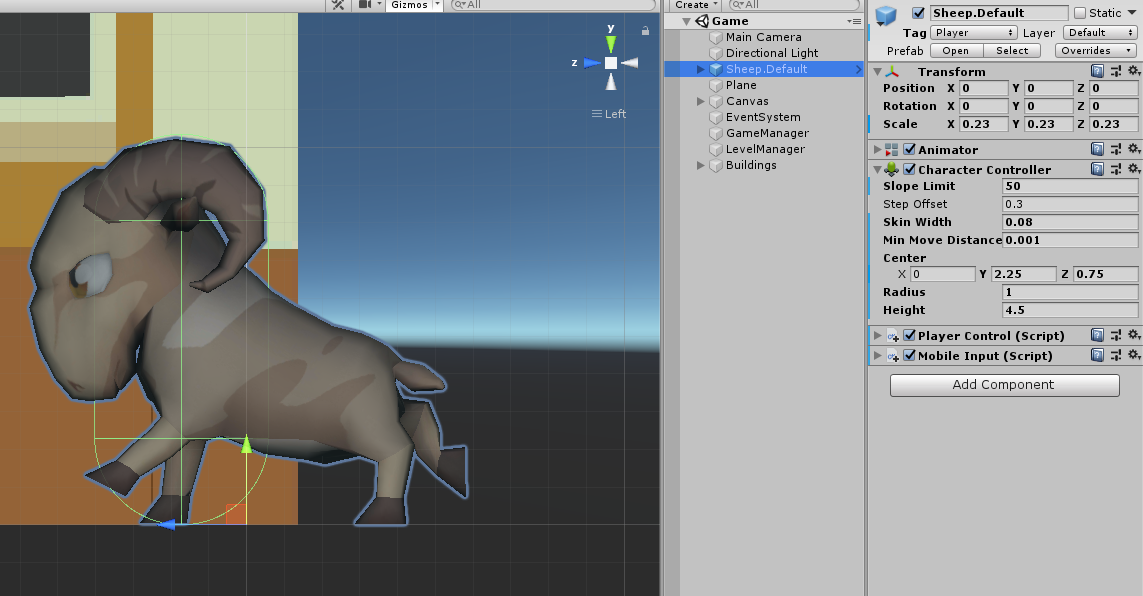Click the cube icon next to Sheep.Default
This screenshot has width=1143, height=596.
(716, 69)
